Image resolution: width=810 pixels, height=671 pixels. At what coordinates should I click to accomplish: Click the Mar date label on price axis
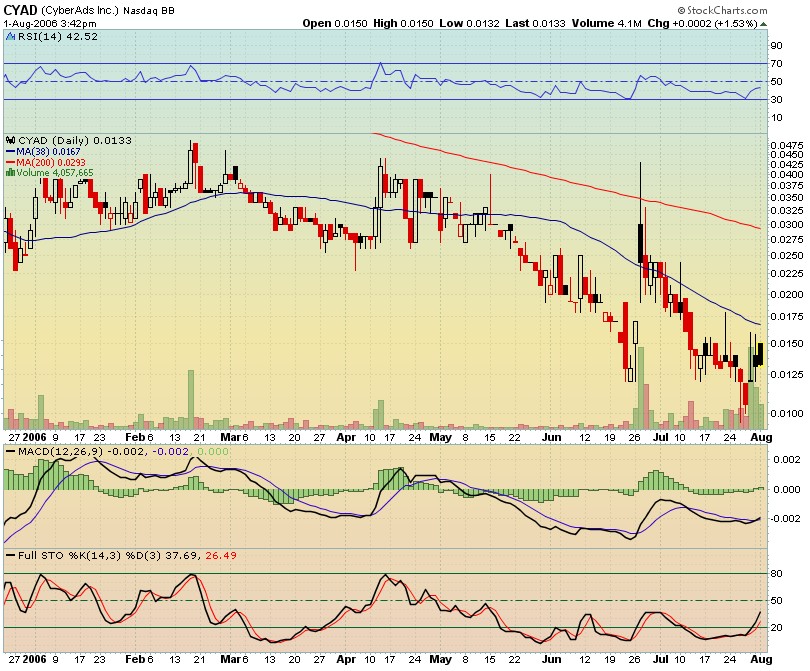232,437
